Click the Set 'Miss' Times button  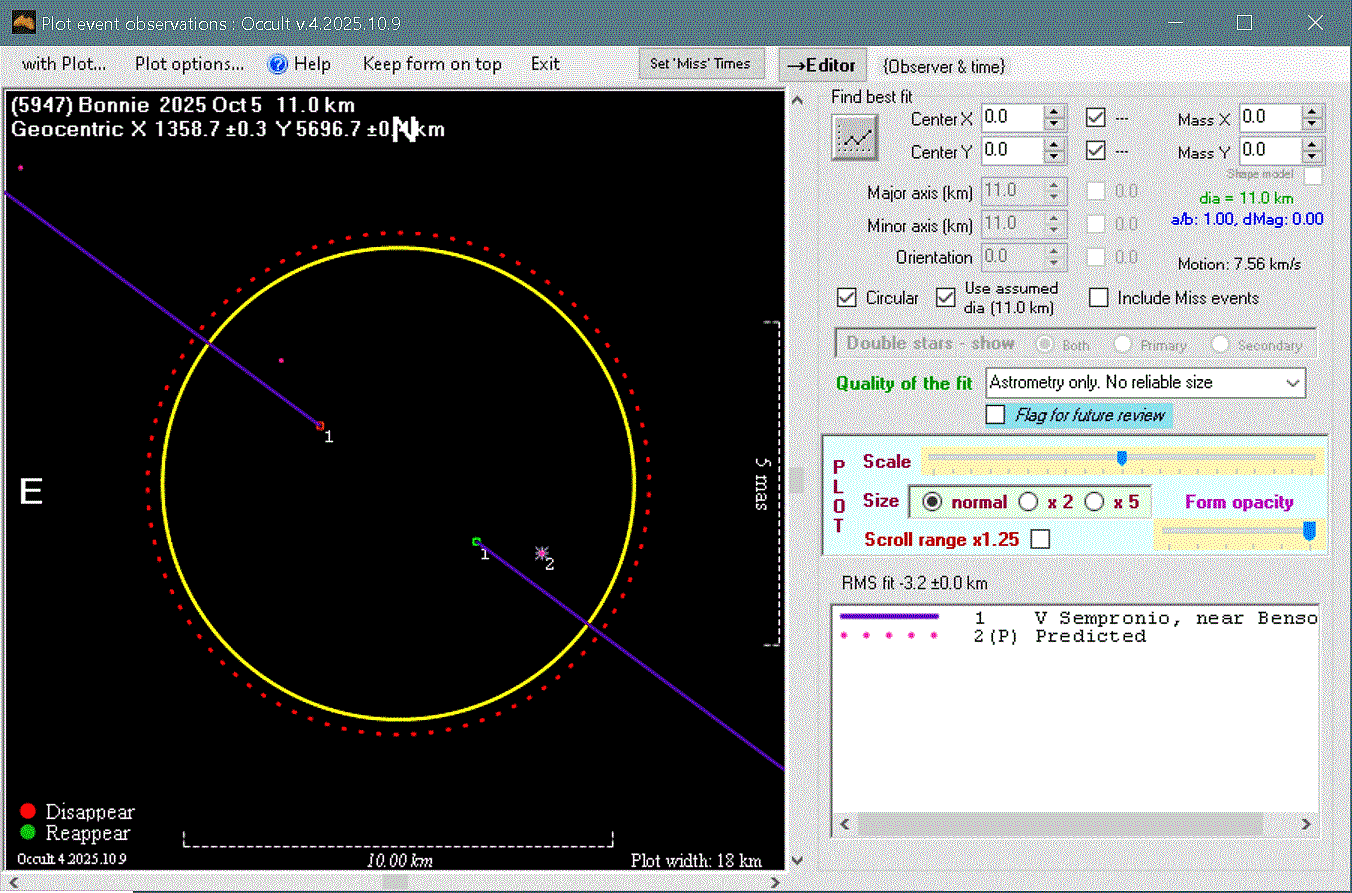pyautogui.click(x=700, y=64)
